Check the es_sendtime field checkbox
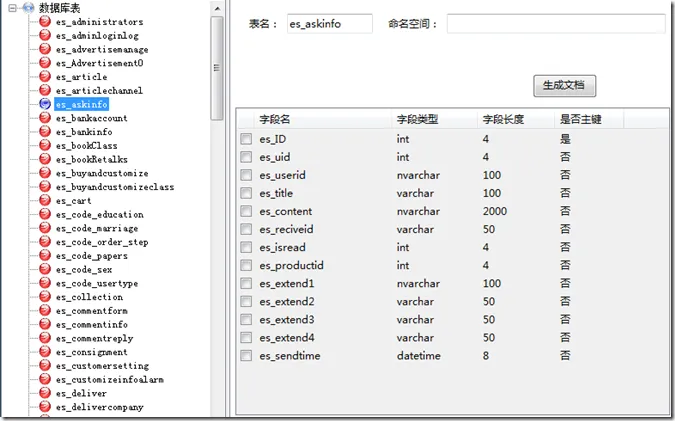Image resolution: width=675 pixels, height=421 pixels. pos(246,356)
